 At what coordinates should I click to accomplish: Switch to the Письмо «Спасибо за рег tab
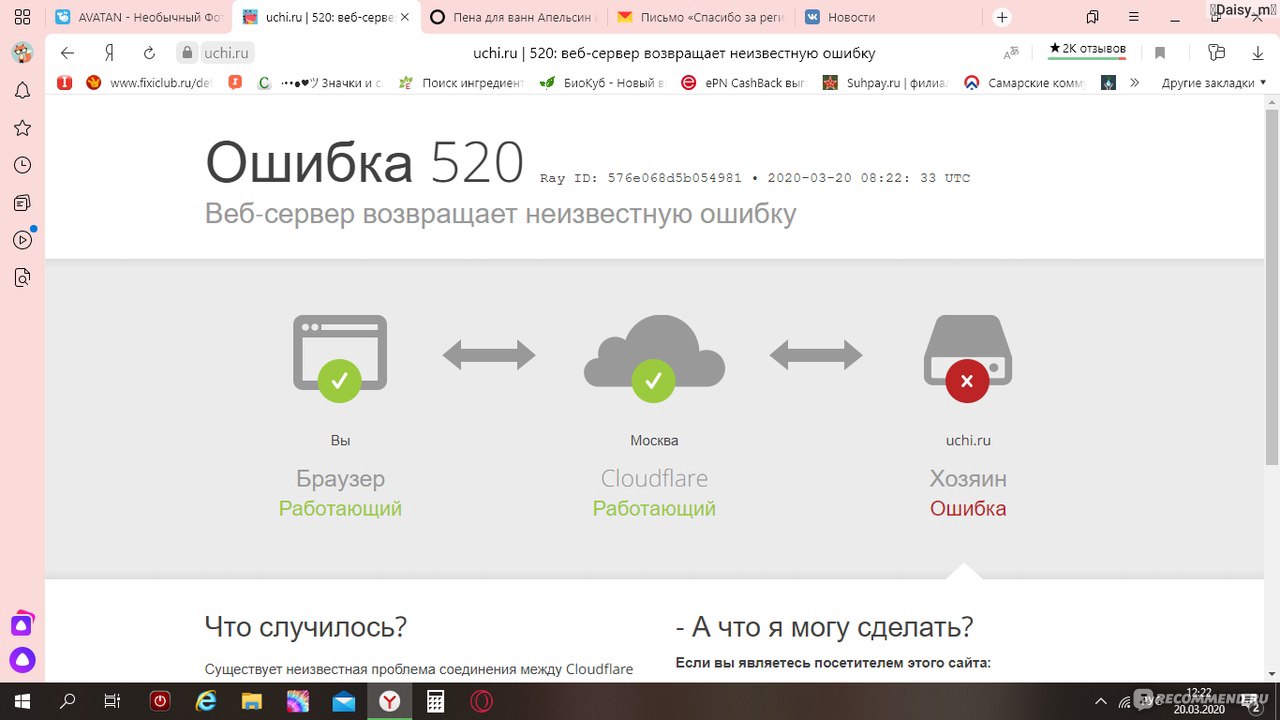[x=702, y=17]
